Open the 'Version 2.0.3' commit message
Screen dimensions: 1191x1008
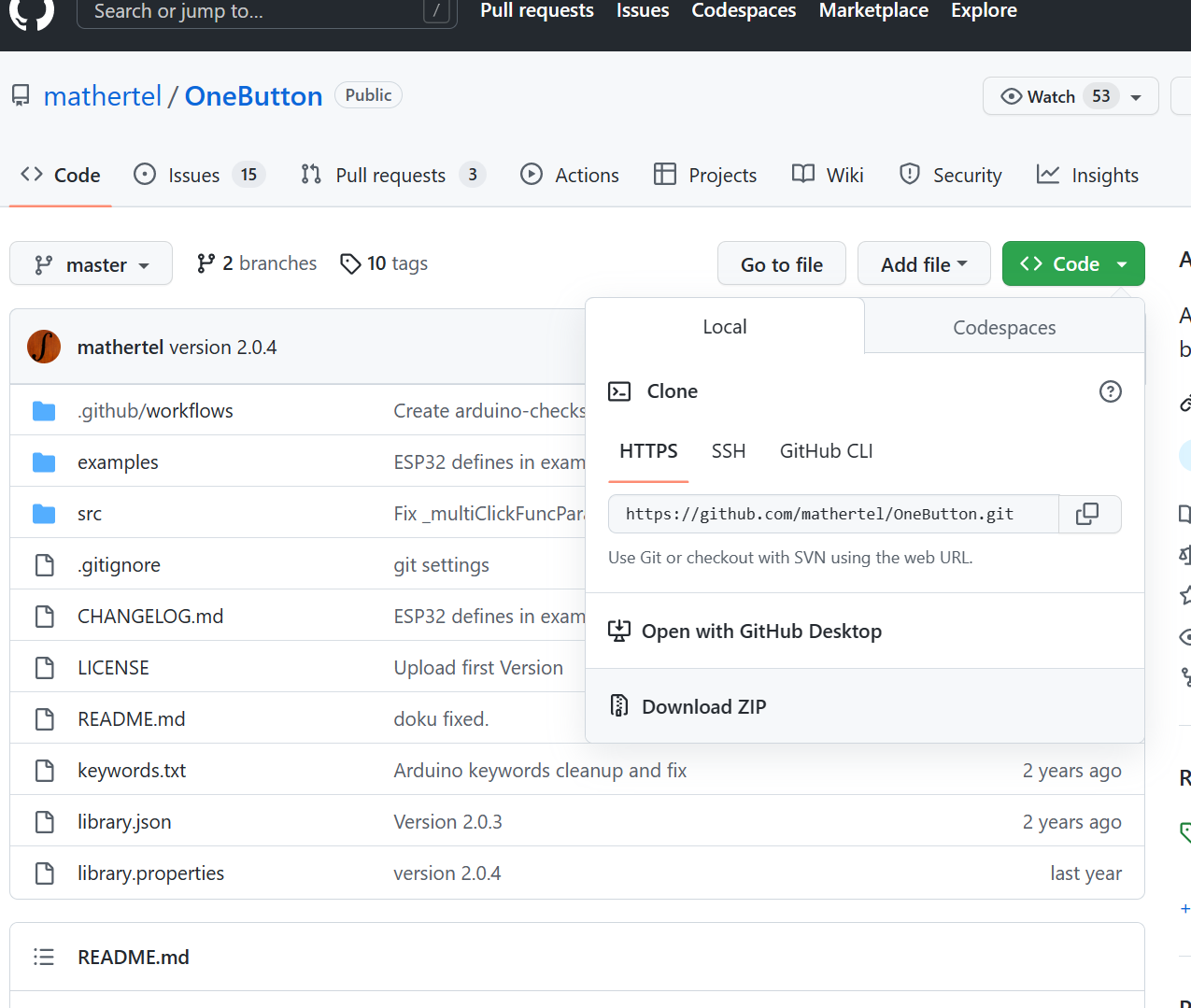coord(447,822)
